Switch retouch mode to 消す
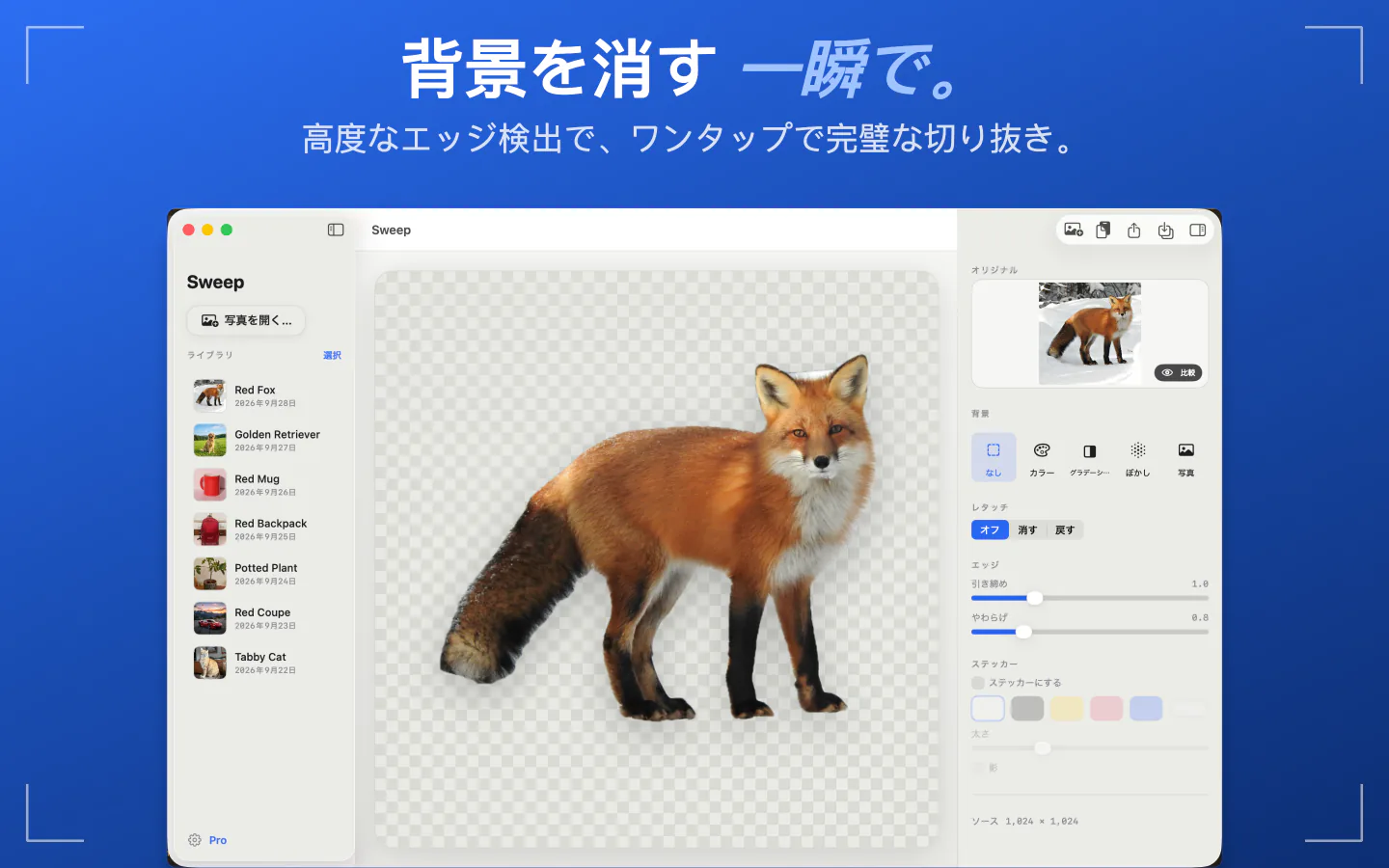Screen dimensions: 1389x868 tap(1027, 529)
